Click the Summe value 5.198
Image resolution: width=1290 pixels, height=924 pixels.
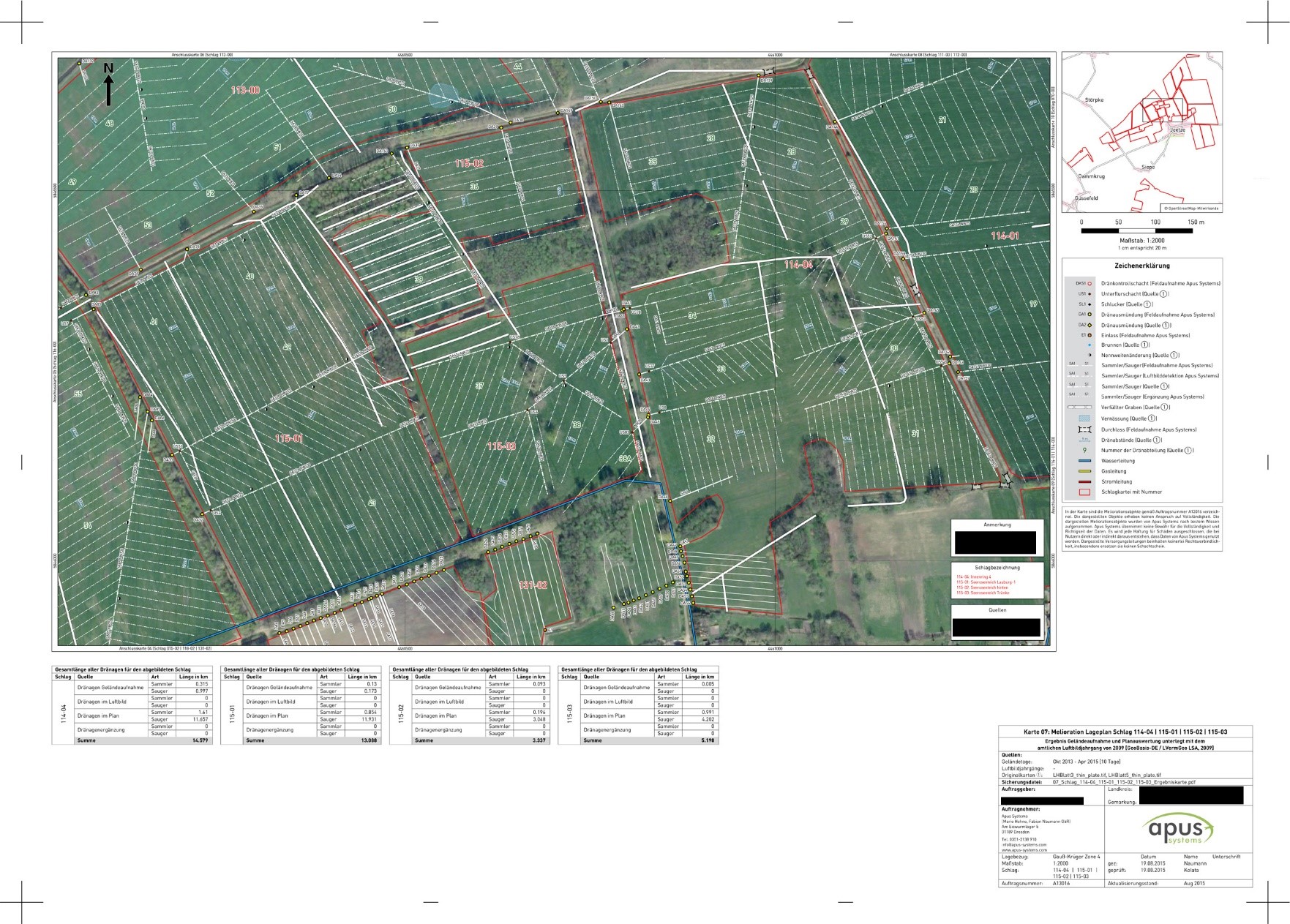click(706, 740)
